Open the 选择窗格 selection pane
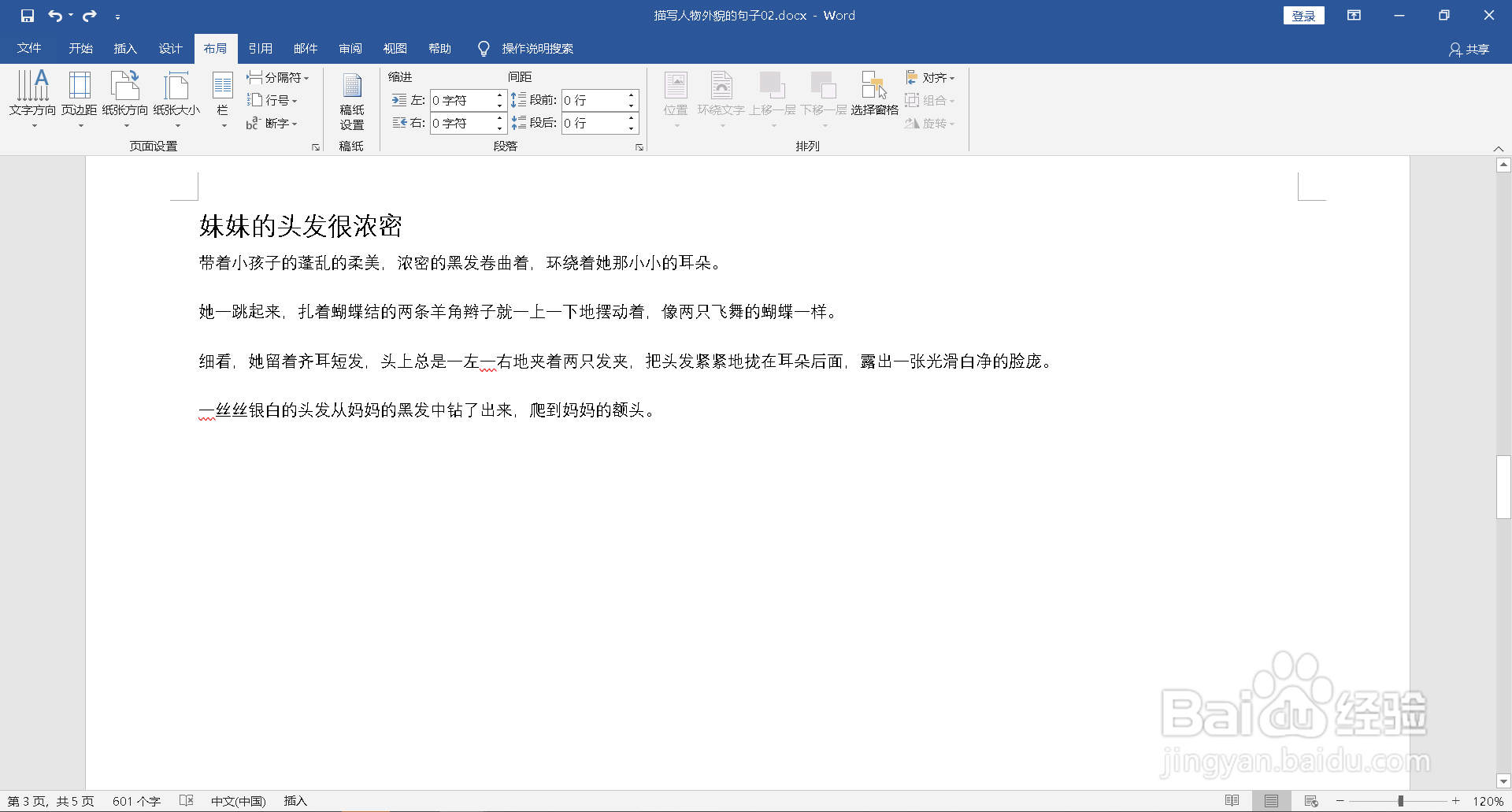The image size is (1512, 812). [x=874, y=95]
